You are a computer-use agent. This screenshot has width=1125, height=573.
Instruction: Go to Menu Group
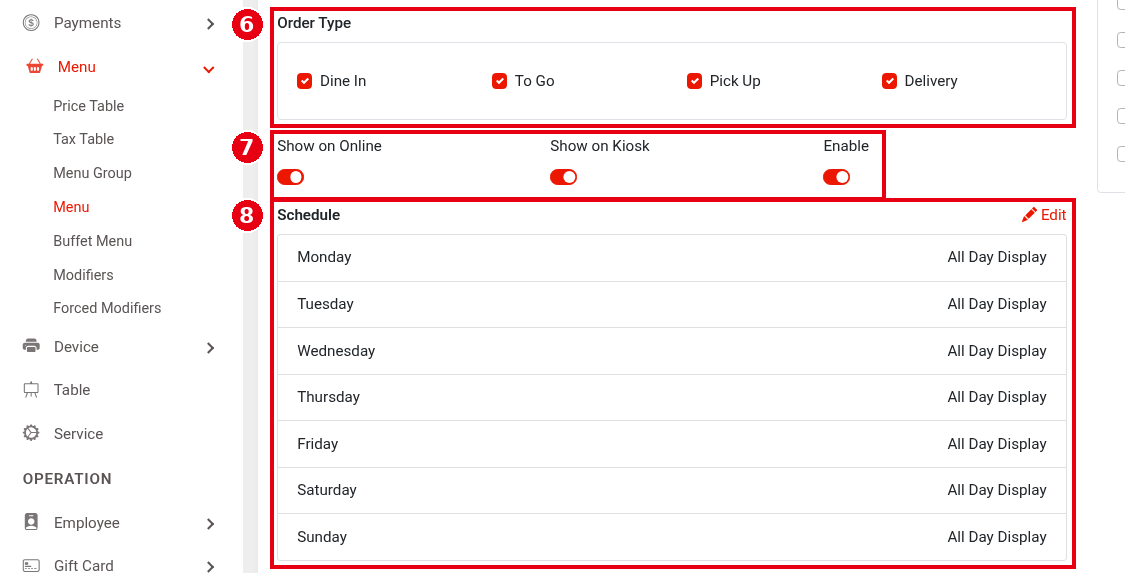pyautogui.click(x=92, y=173)
